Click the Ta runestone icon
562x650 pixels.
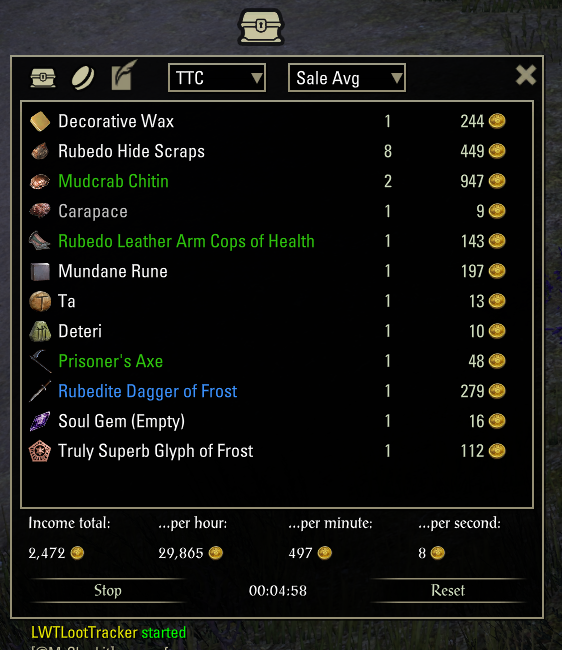click(40, 301)
